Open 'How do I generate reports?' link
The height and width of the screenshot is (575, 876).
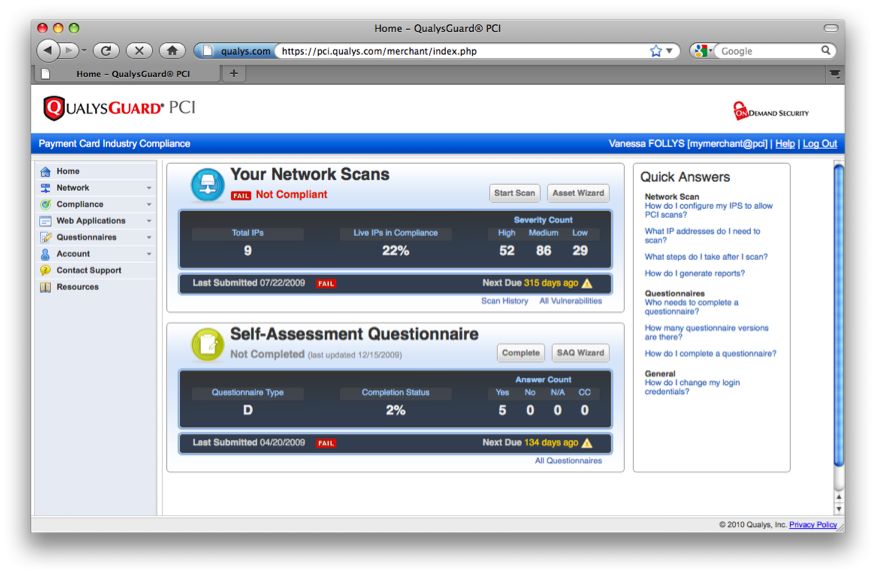694,273
